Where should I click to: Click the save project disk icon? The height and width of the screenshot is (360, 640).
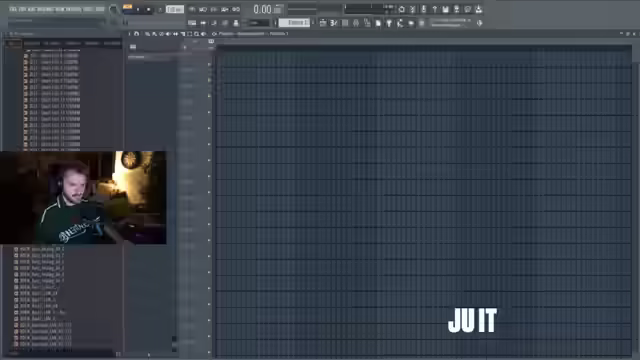445,9
